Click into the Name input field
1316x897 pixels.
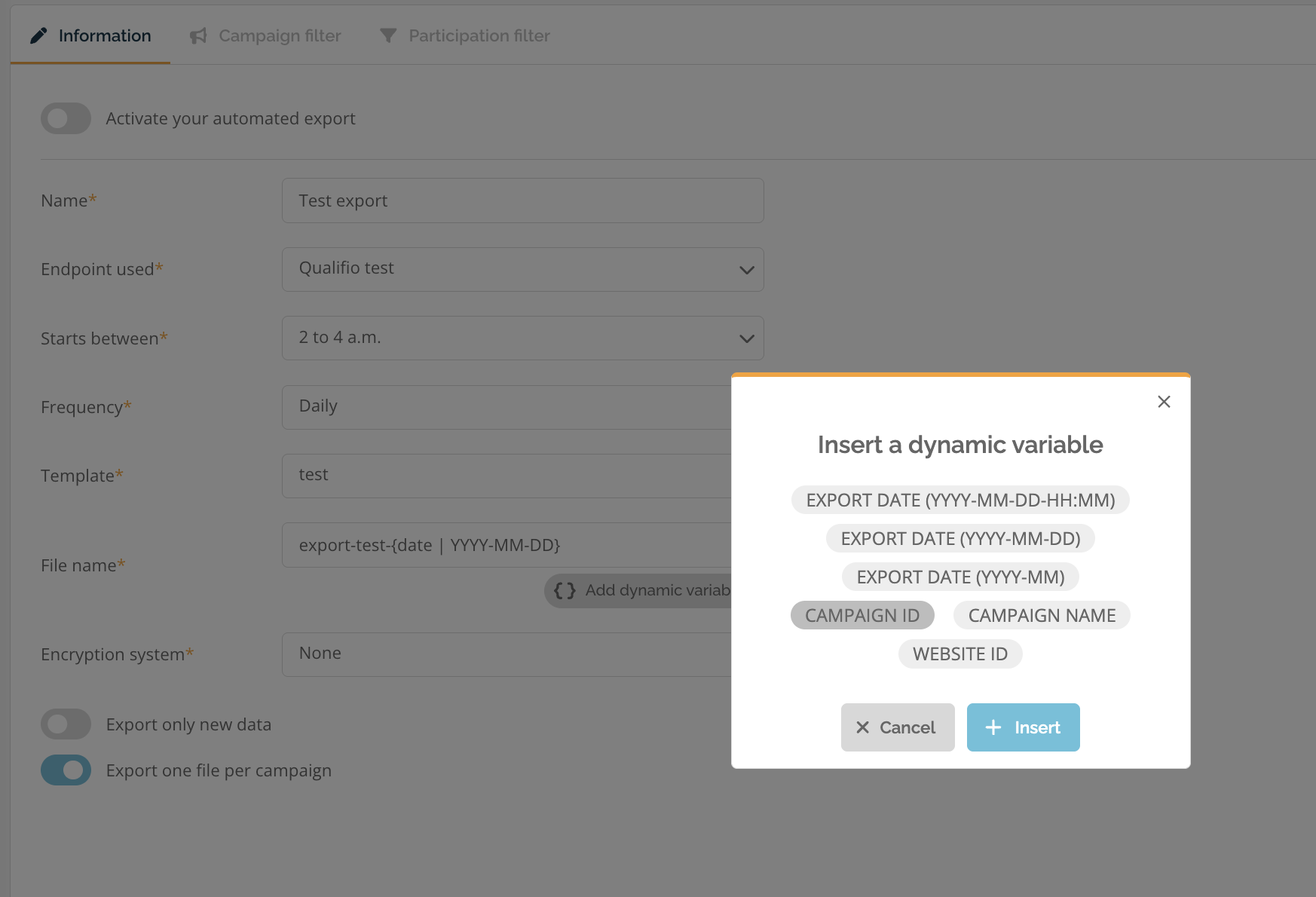[x=522, y=201]
